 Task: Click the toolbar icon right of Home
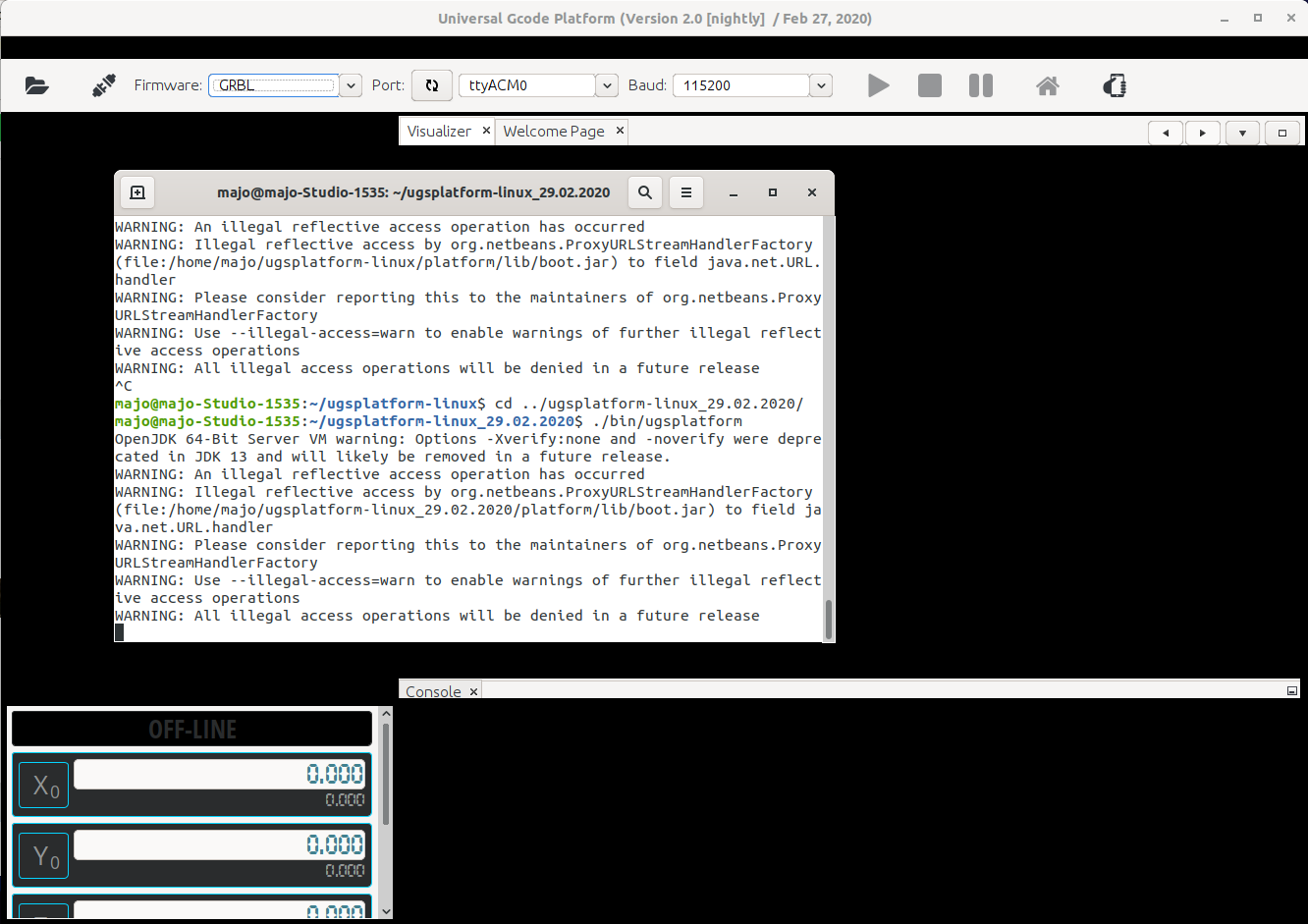(1114, 85)
